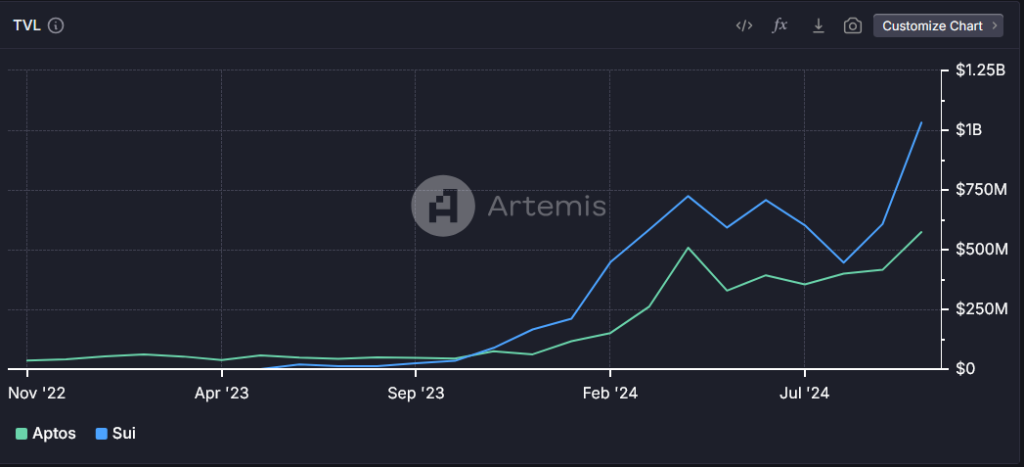Click the $1.25B axis label
The height and width of the screenshot is (467, 1024).
point(980,71)
